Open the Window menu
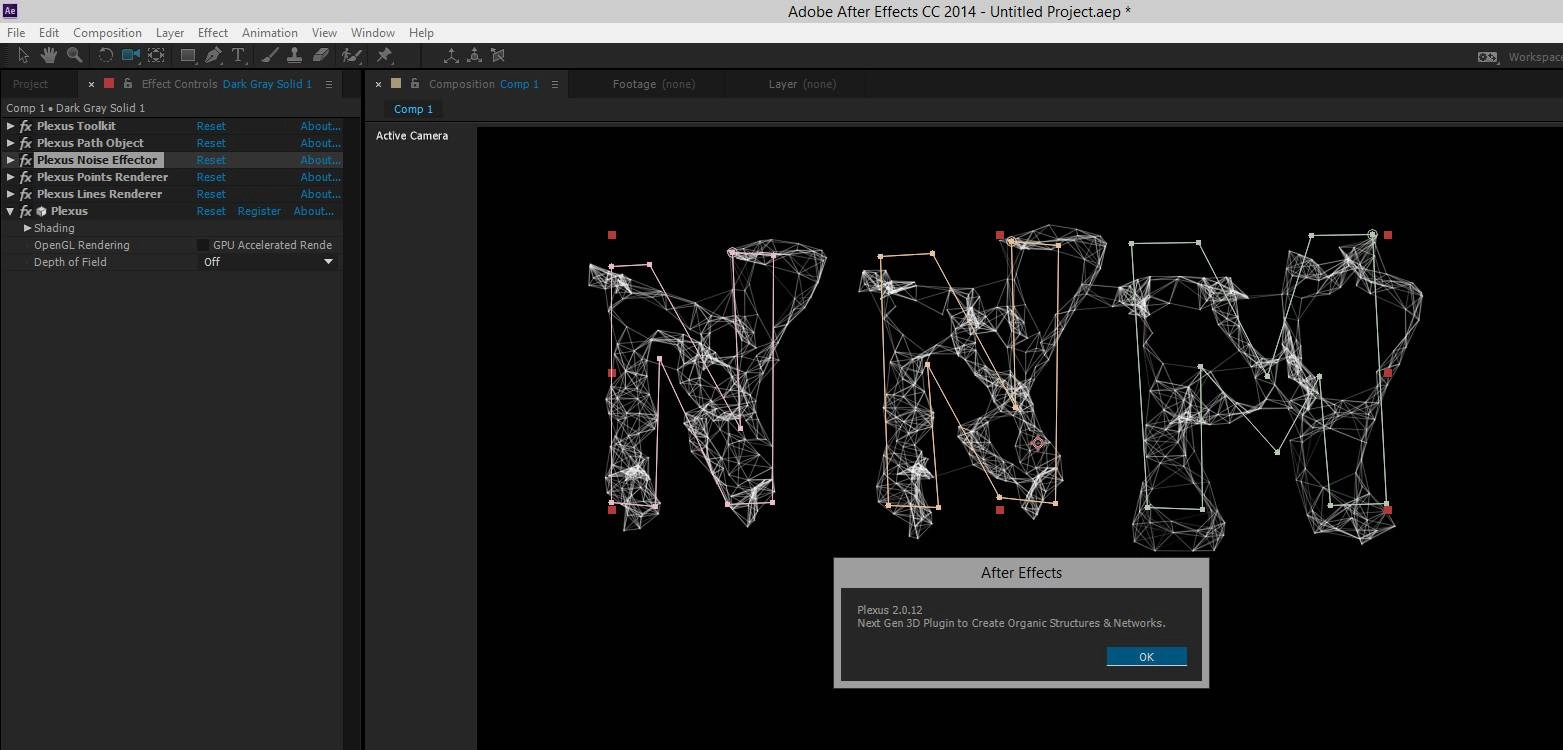The image size is (1563, 750). pos(372,33)
